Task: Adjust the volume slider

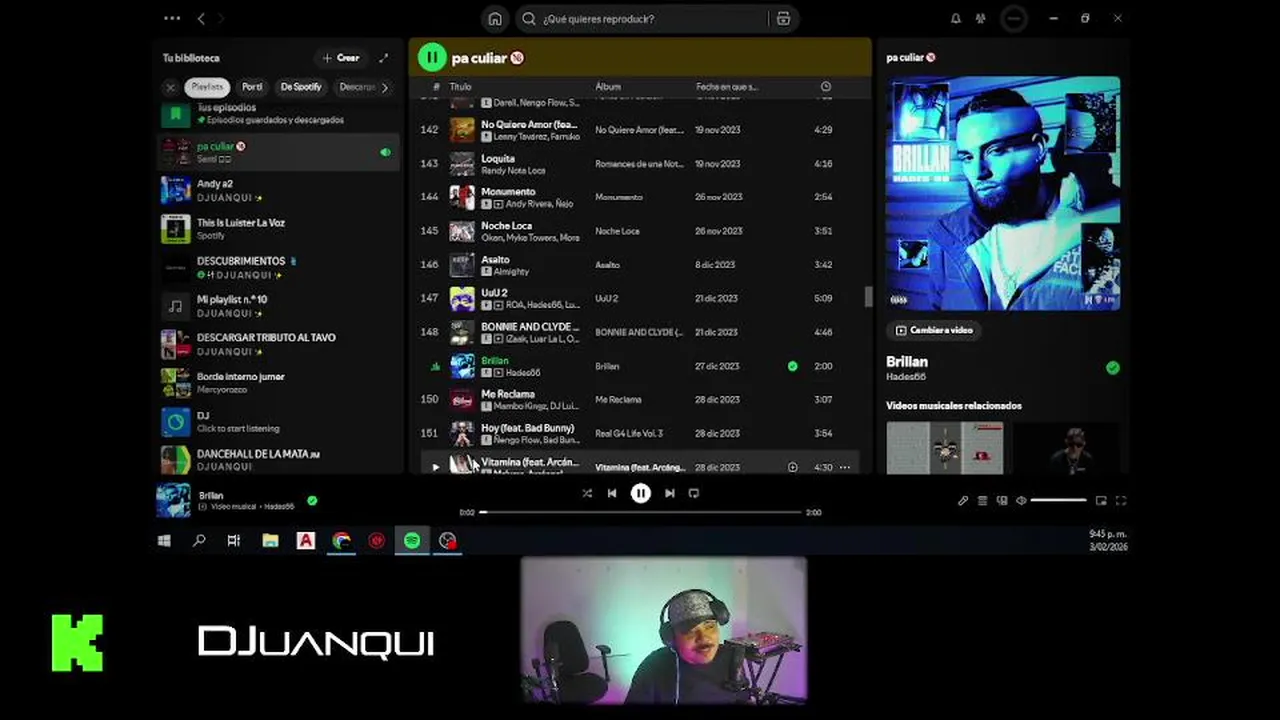Action: click(x=1058, y=500)
